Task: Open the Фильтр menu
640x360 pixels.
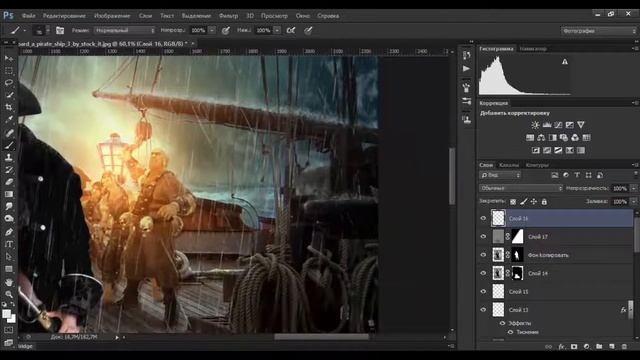Action: (x=228, y=16)
